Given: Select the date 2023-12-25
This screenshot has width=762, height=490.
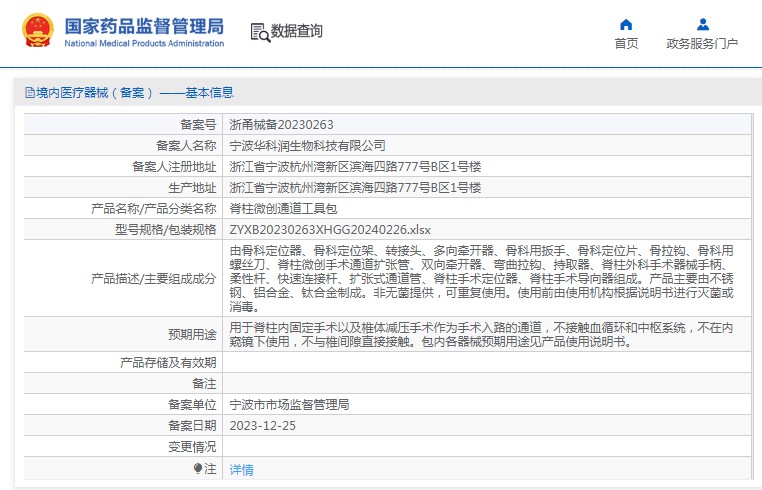Looking at the screenshot, I should pos(262,426).
